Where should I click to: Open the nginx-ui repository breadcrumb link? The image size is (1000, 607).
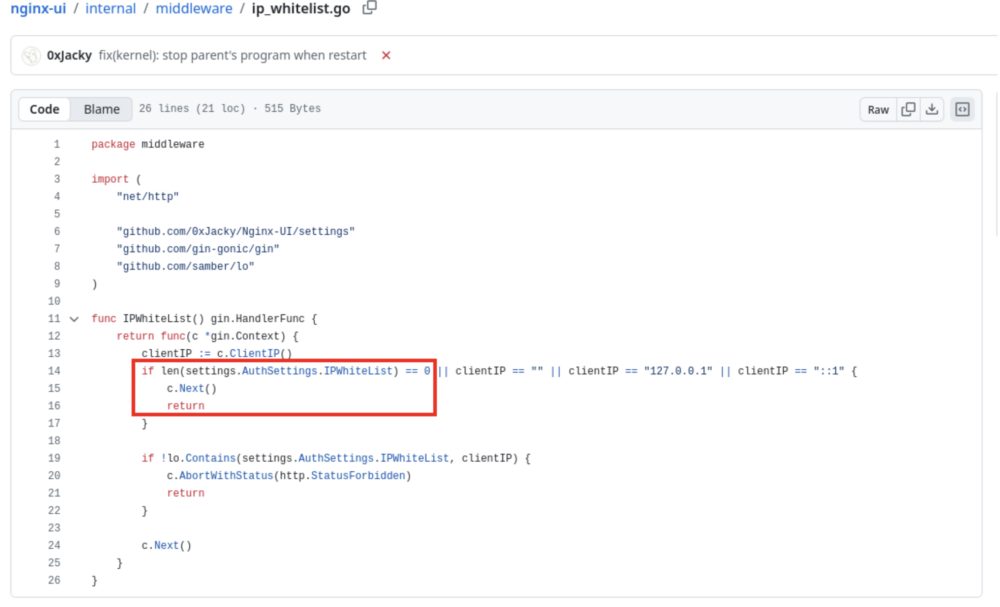38,8
